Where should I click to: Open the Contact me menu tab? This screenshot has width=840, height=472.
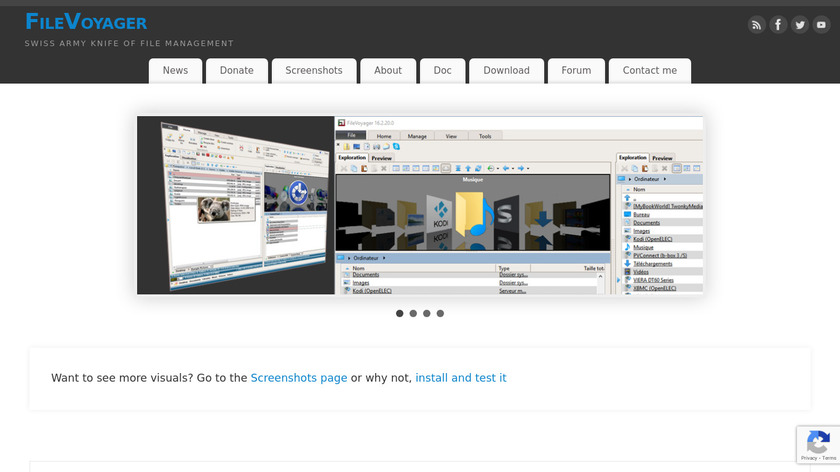pos(650,71)
